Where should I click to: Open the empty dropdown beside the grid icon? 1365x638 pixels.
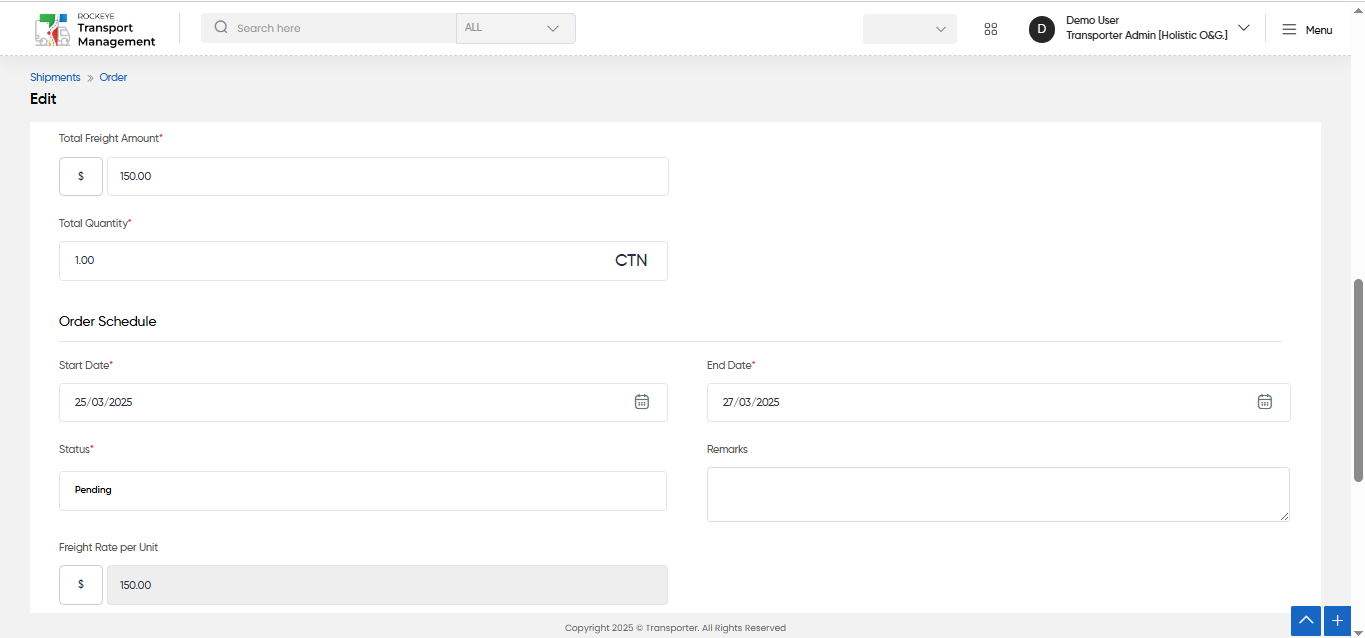910,29
